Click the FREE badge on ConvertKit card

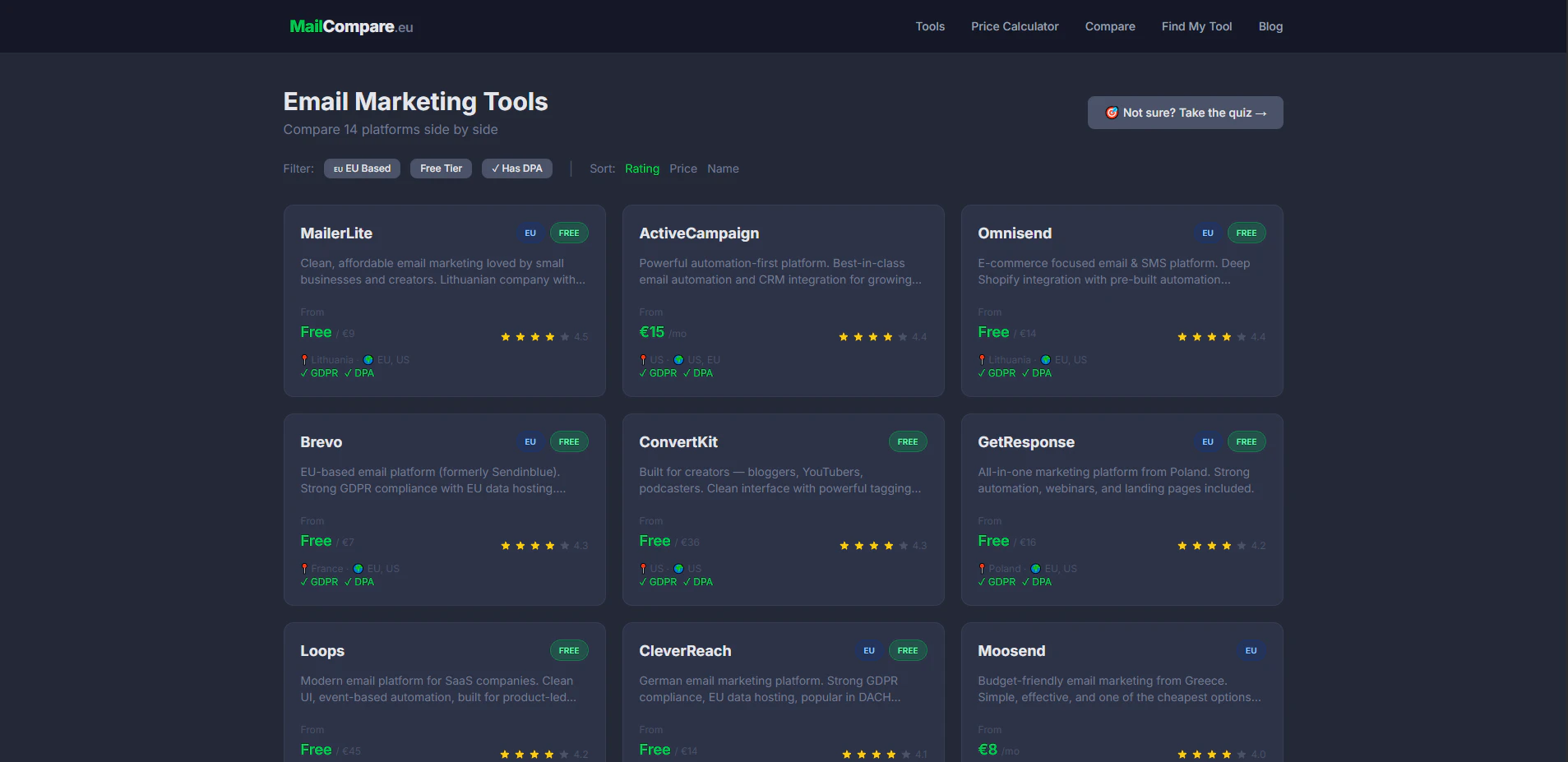(x=908, y=442)
